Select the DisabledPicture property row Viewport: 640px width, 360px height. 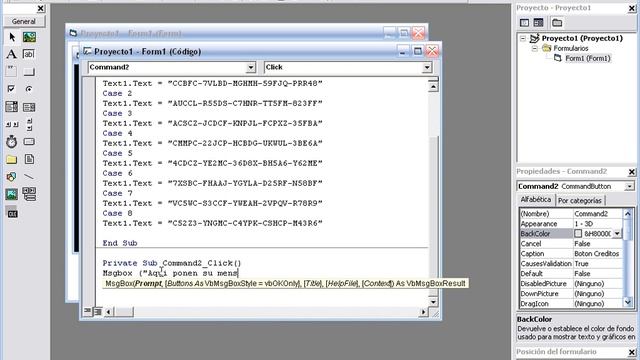coord(571,284)
